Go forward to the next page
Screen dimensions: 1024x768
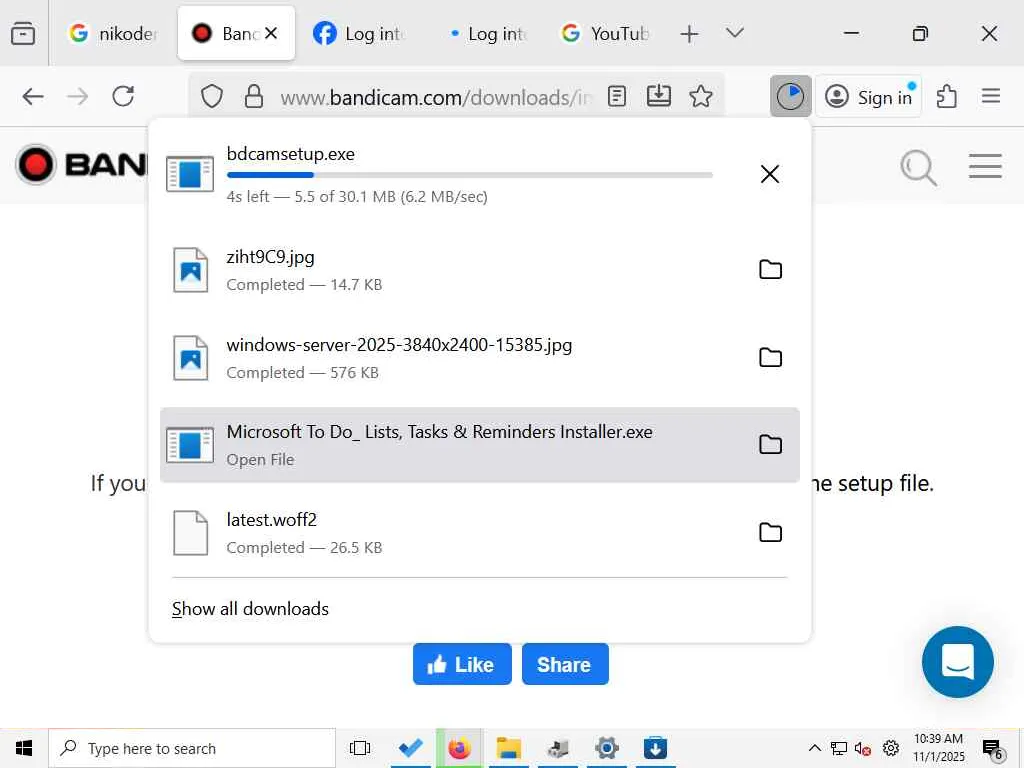(x=78, y=97)
